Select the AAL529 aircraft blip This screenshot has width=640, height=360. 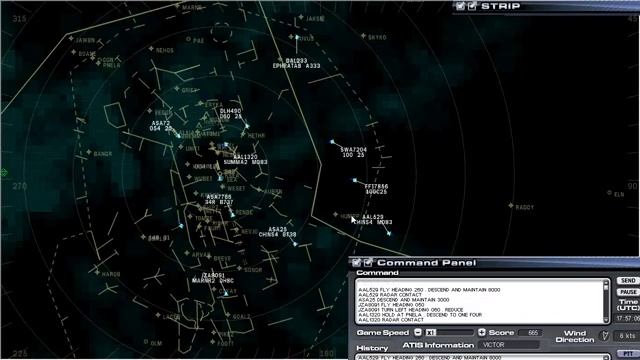click(389, 233)
